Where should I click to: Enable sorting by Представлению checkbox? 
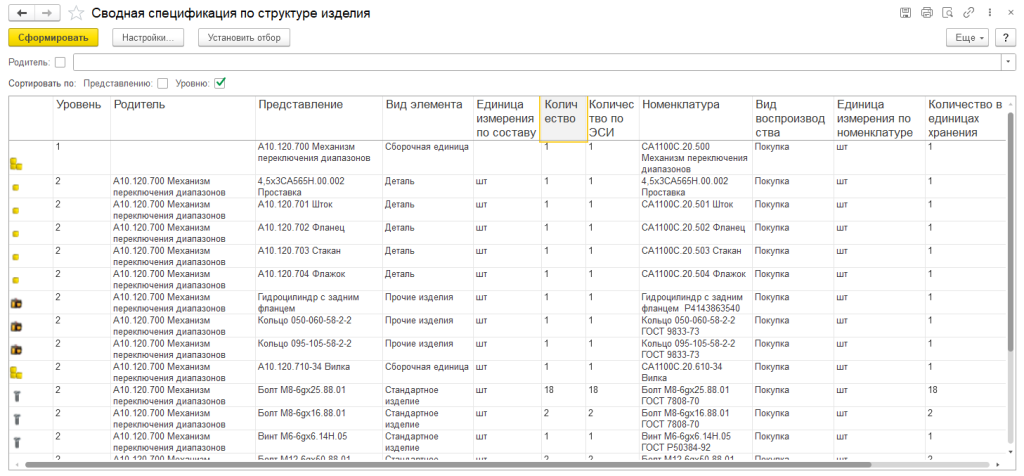162,83
